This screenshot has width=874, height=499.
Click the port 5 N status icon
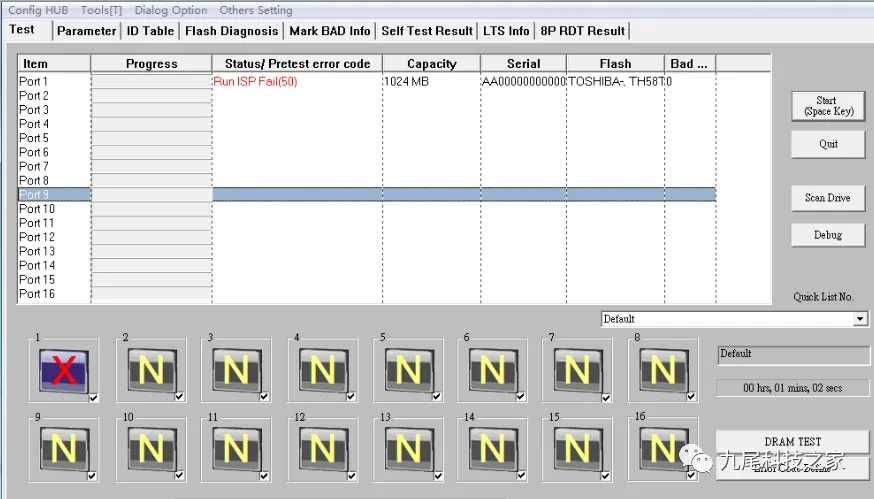tap(407, 370)
